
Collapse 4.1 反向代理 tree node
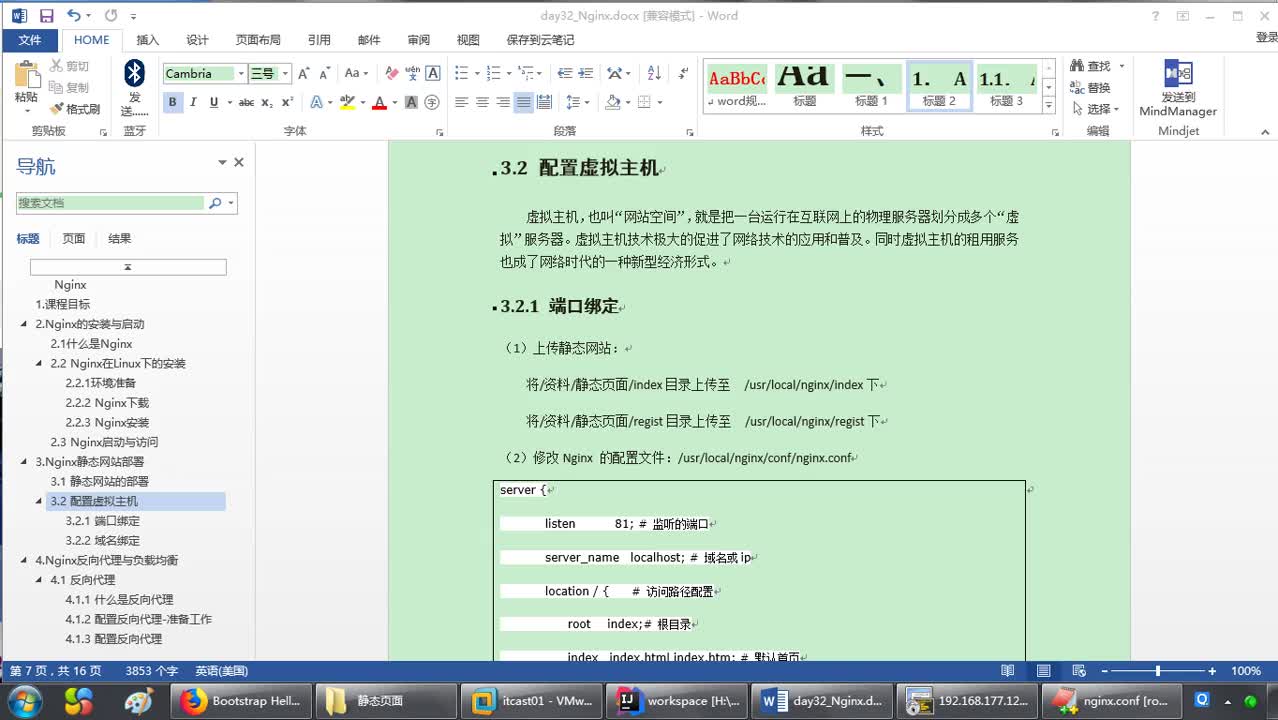[x=40, y=580]
